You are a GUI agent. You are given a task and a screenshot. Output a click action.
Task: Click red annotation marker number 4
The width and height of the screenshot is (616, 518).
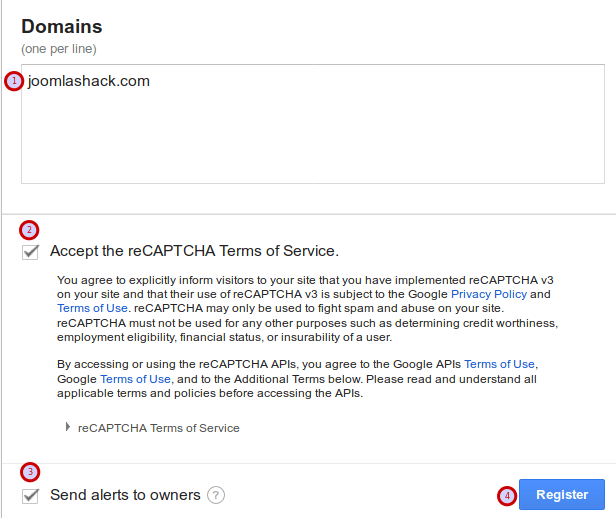point(507,496)
